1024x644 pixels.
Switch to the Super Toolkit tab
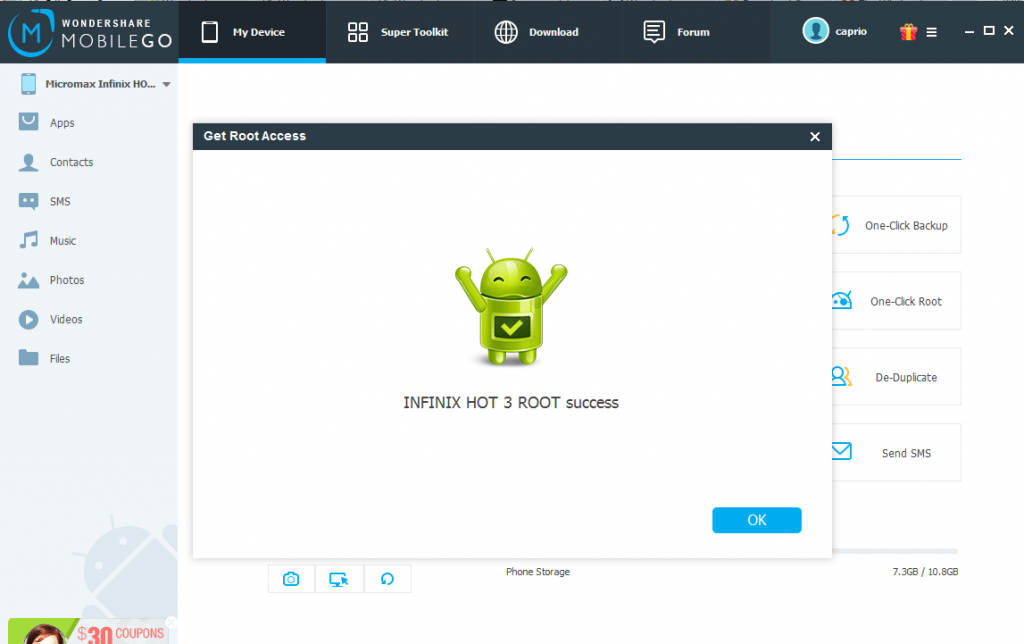point(399,32)
